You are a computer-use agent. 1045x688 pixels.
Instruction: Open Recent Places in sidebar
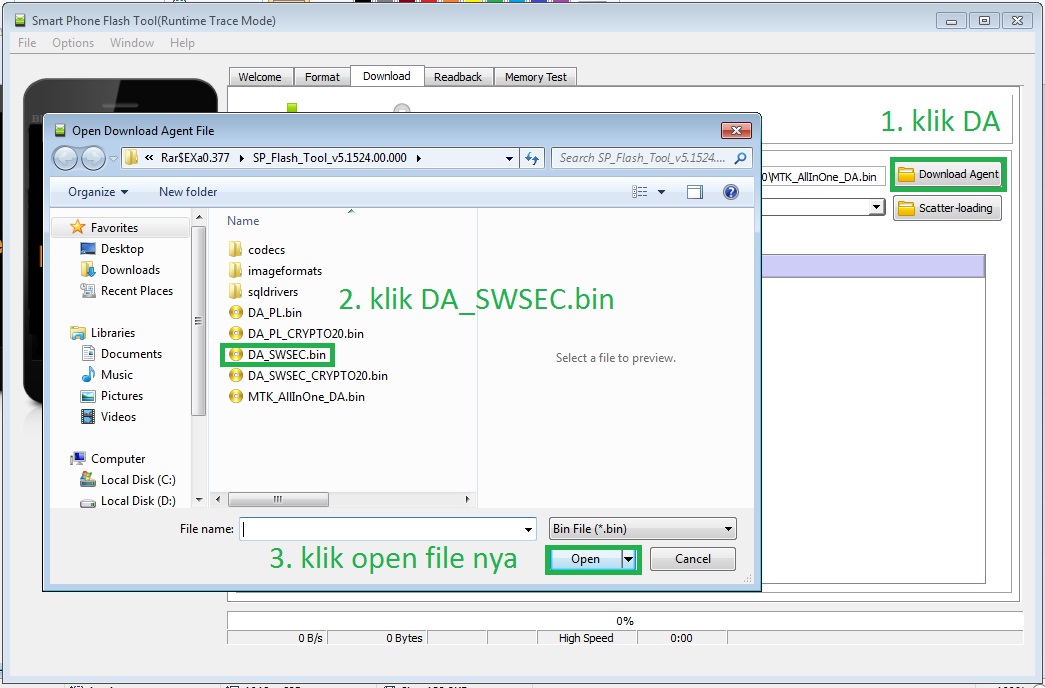[x=137, y=291]
